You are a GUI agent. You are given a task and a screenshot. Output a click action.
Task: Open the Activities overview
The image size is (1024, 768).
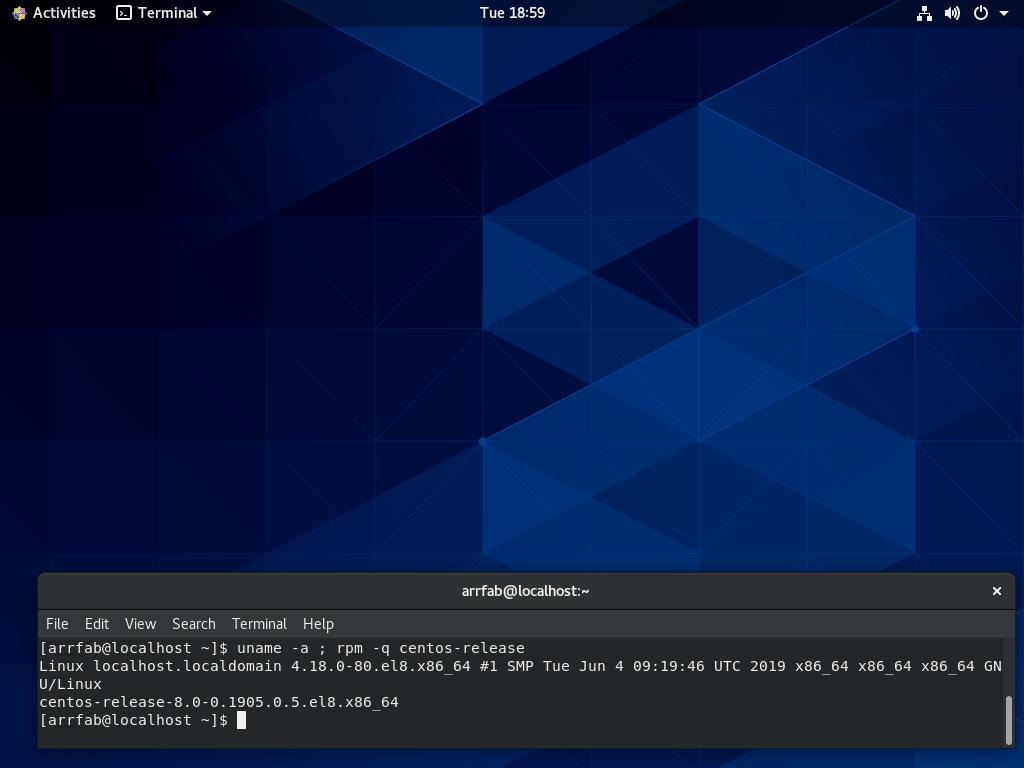(64, 13)
